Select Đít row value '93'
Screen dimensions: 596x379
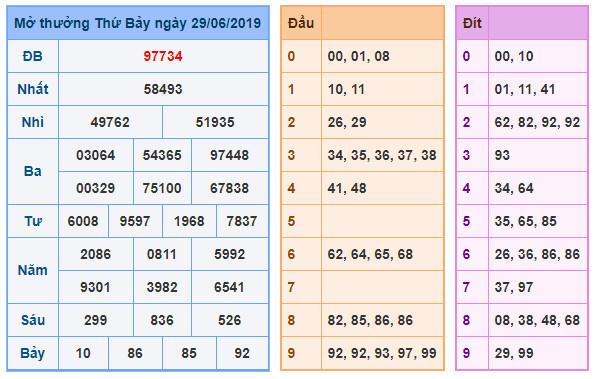[x=502, y=155]
